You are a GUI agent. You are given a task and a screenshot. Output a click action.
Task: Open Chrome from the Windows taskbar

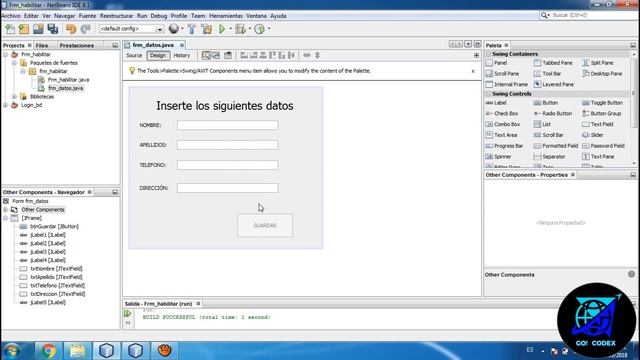[x=48, y=351]
